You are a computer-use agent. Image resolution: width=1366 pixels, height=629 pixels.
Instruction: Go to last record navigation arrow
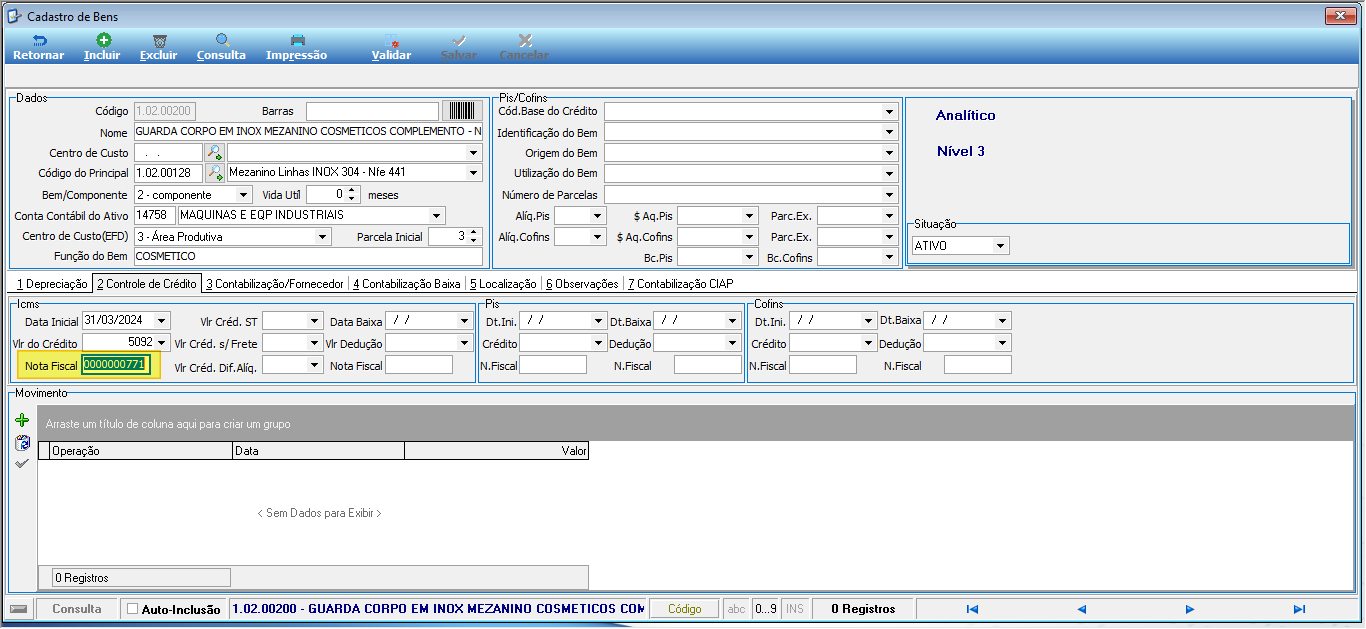pos(1299,609)
